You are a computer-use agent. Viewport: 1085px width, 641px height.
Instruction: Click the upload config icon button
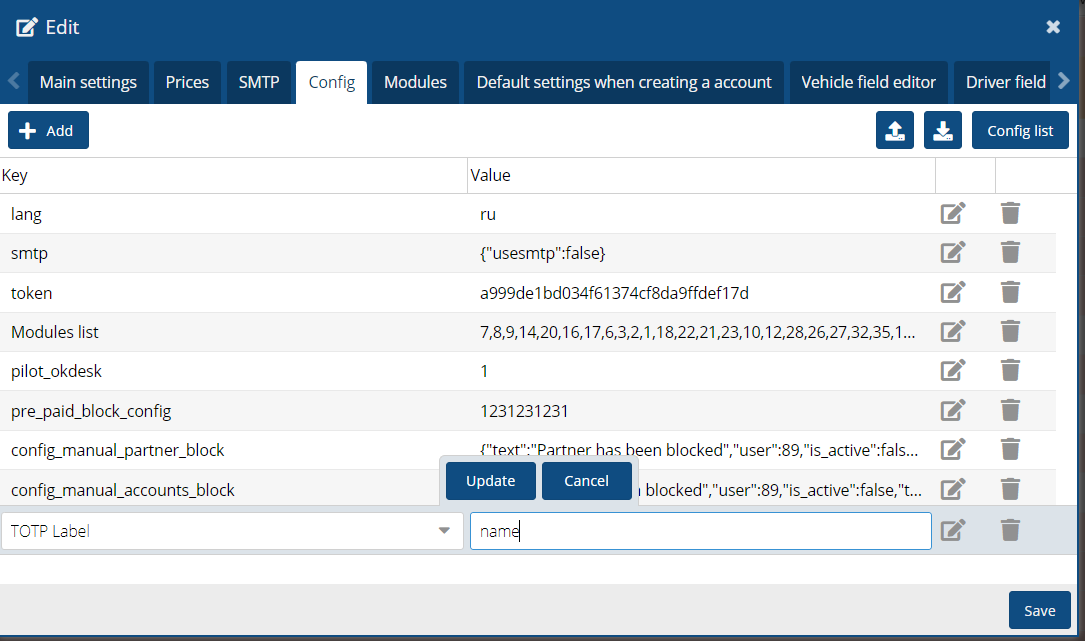coord(894,131)
